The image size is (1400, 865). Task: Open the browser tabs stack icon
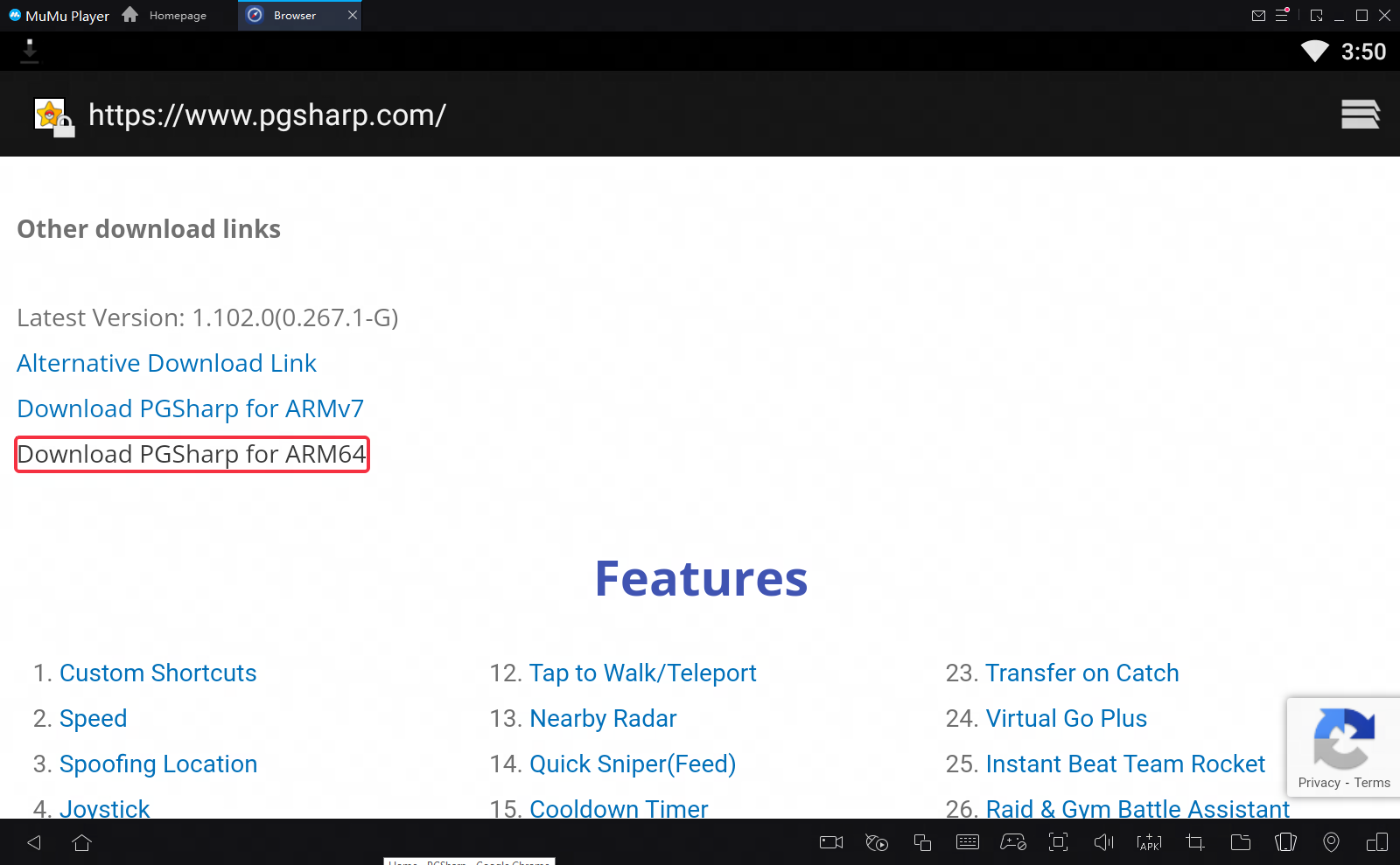pyautogui.click(x=1361, y=115)
